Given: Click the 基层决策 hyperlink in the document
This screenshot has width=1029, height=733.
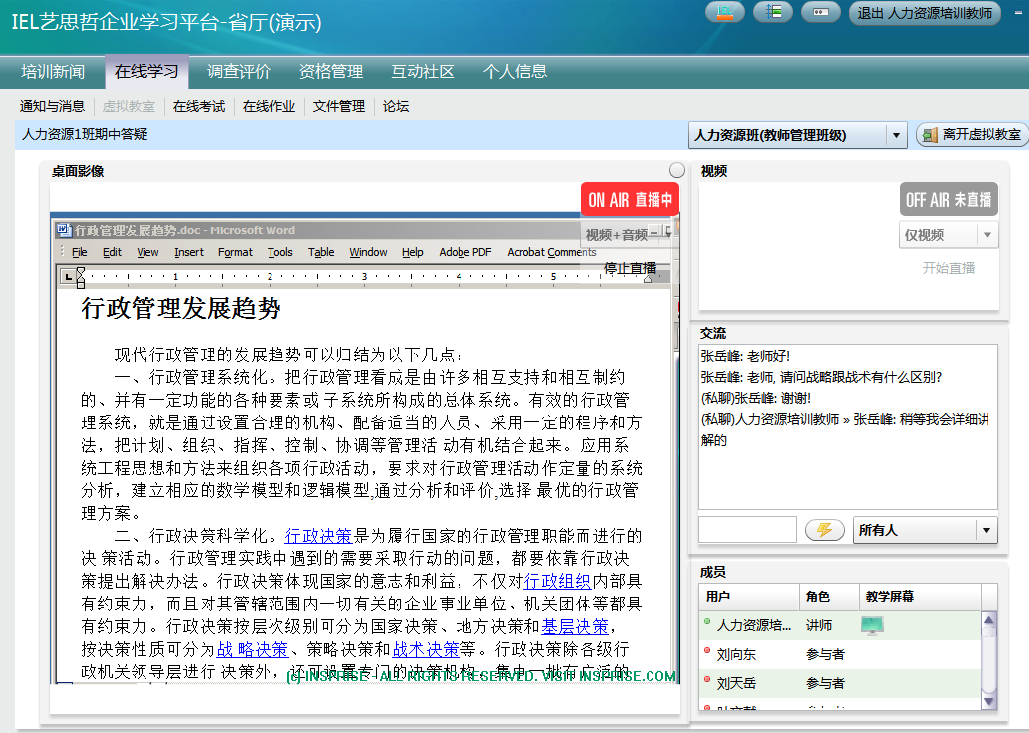Looking at the screenshot, I should pos(575,627).
